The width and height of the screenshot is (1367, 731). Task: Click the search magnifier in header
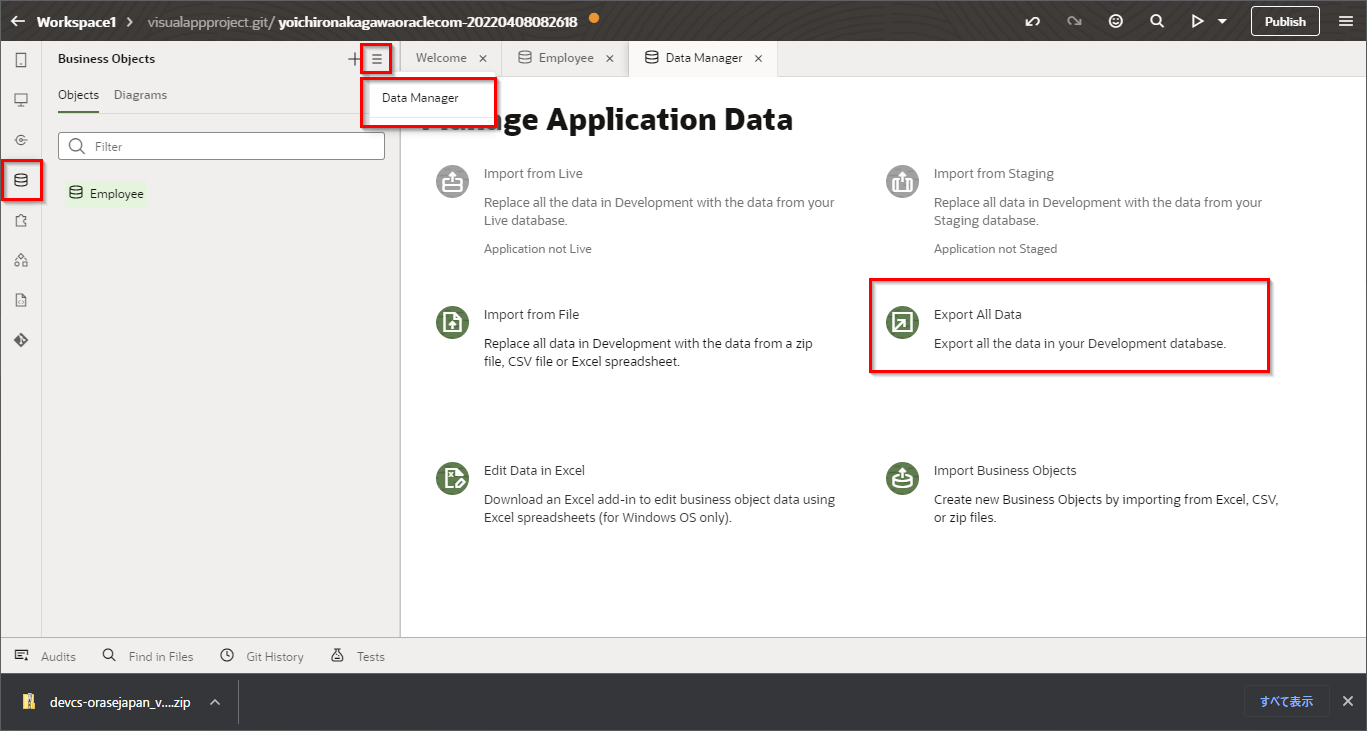pos(1157,21)
